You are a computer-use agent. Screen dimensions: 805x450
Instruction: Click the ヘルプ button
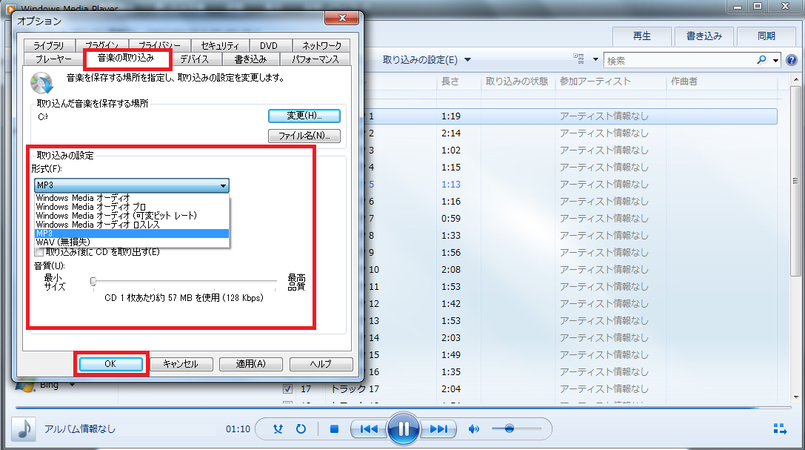tap(320, 364)
